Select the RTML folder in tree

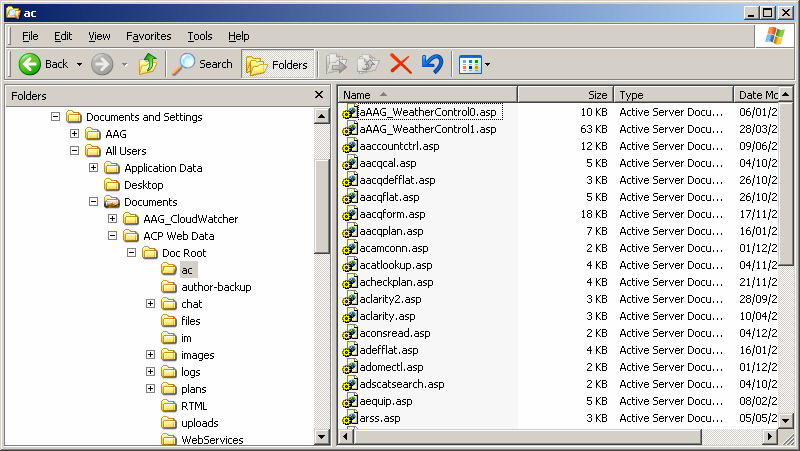(194, 406)
